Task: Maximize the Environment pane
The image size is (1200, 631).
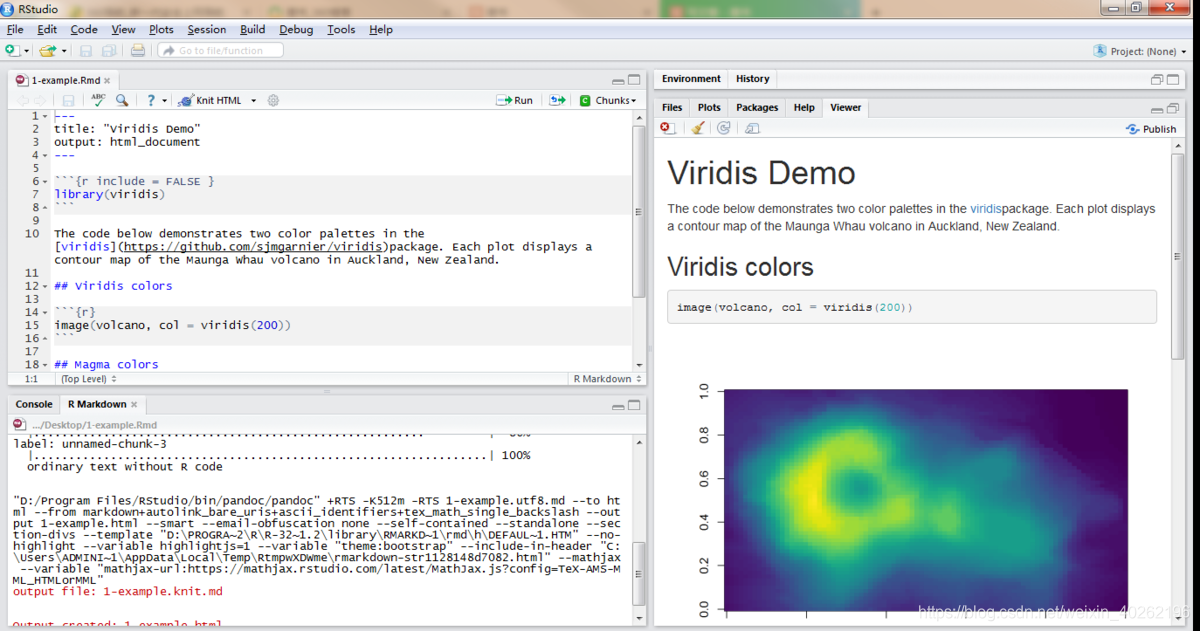Action: point(1174,79)
